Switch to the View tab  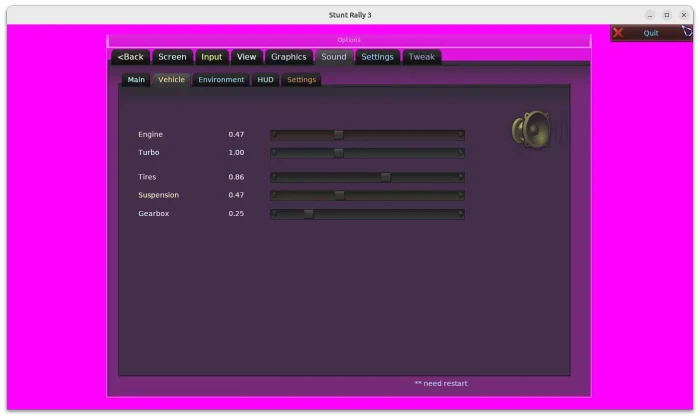(x=246, y=57)
